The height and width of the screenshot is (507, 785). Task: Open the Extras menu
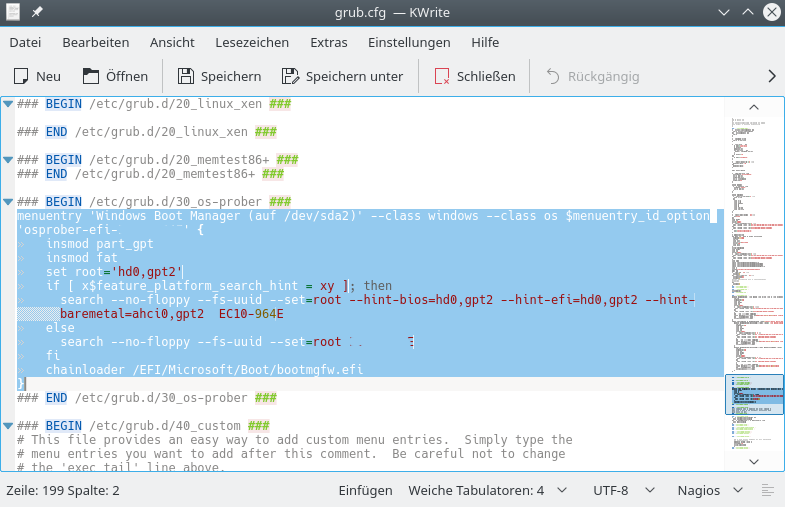click(329, 43)
